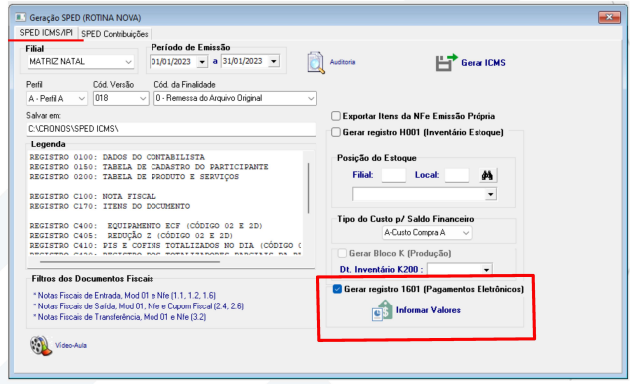Image resolution: width=642 pixels, height=384 pixels.
Task: Click the Auditoria magnifier document icon
Action: click(316, 62)
